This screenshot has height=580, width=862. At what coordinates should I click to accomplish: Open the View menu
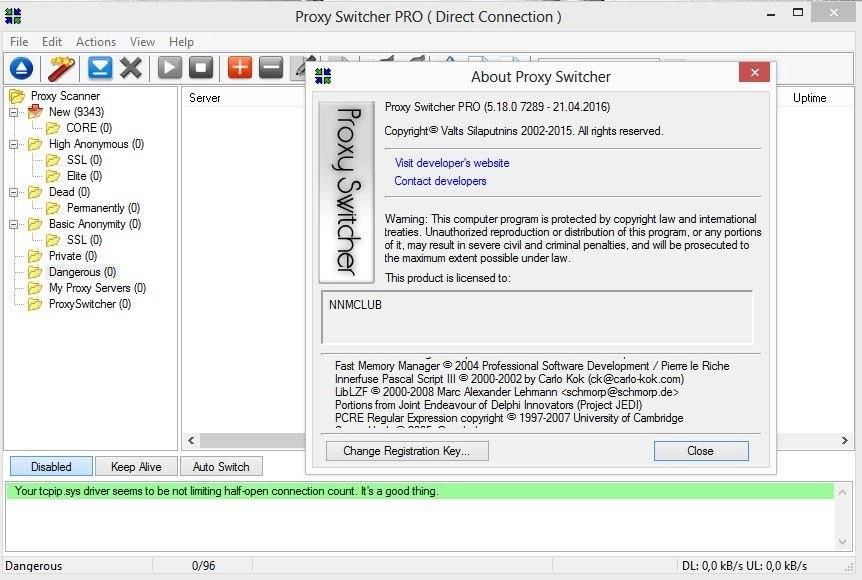click(x=142, y=42)
